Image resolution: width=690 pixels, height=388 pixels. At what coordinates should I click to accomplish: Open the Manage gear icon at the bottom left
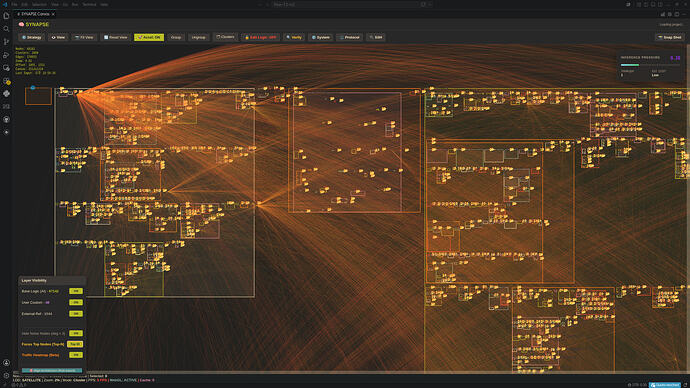[x=6, y=376]
